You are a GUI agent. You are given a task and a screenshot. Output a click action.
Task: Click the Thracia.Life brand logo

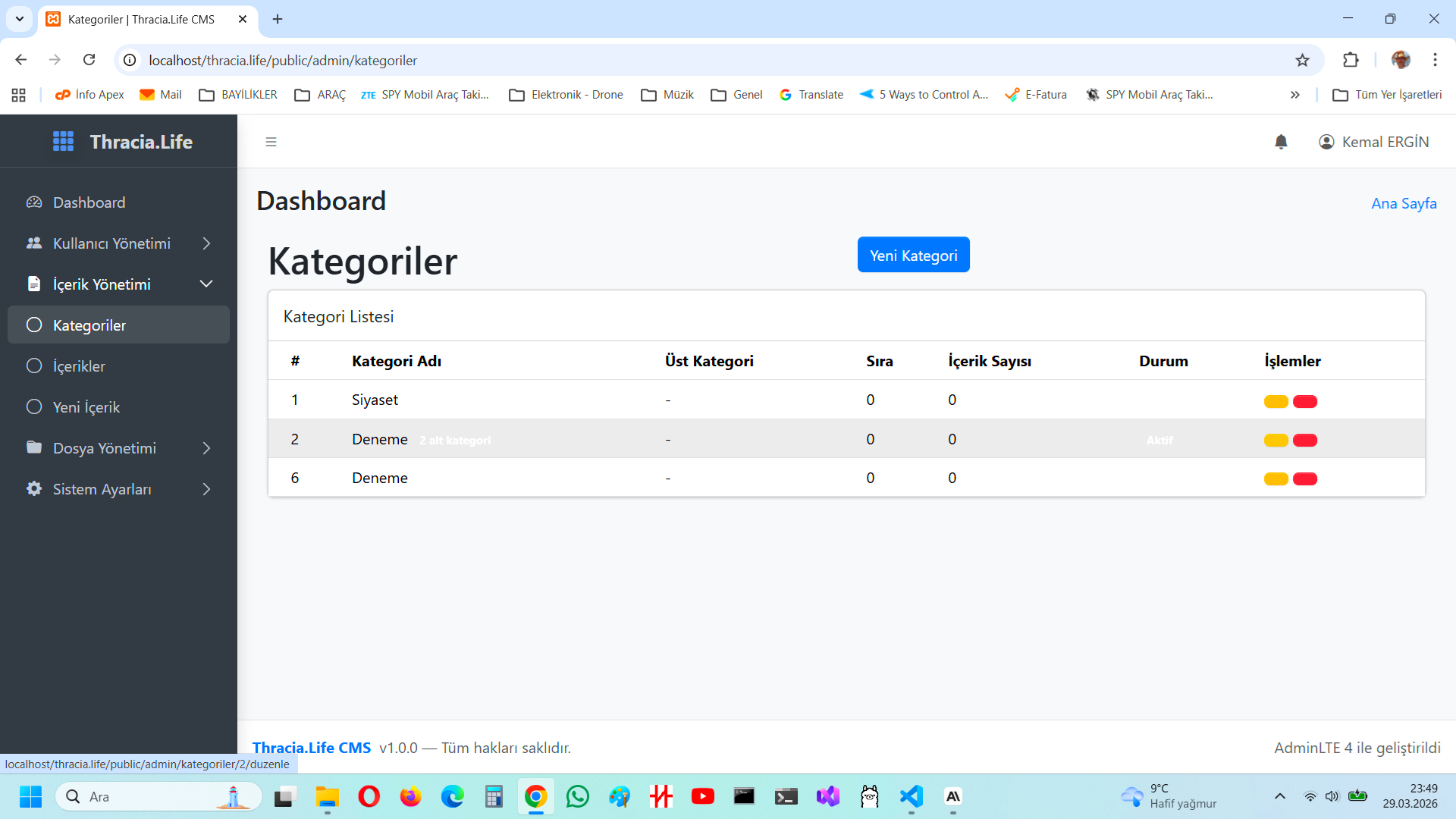(122, 141)
